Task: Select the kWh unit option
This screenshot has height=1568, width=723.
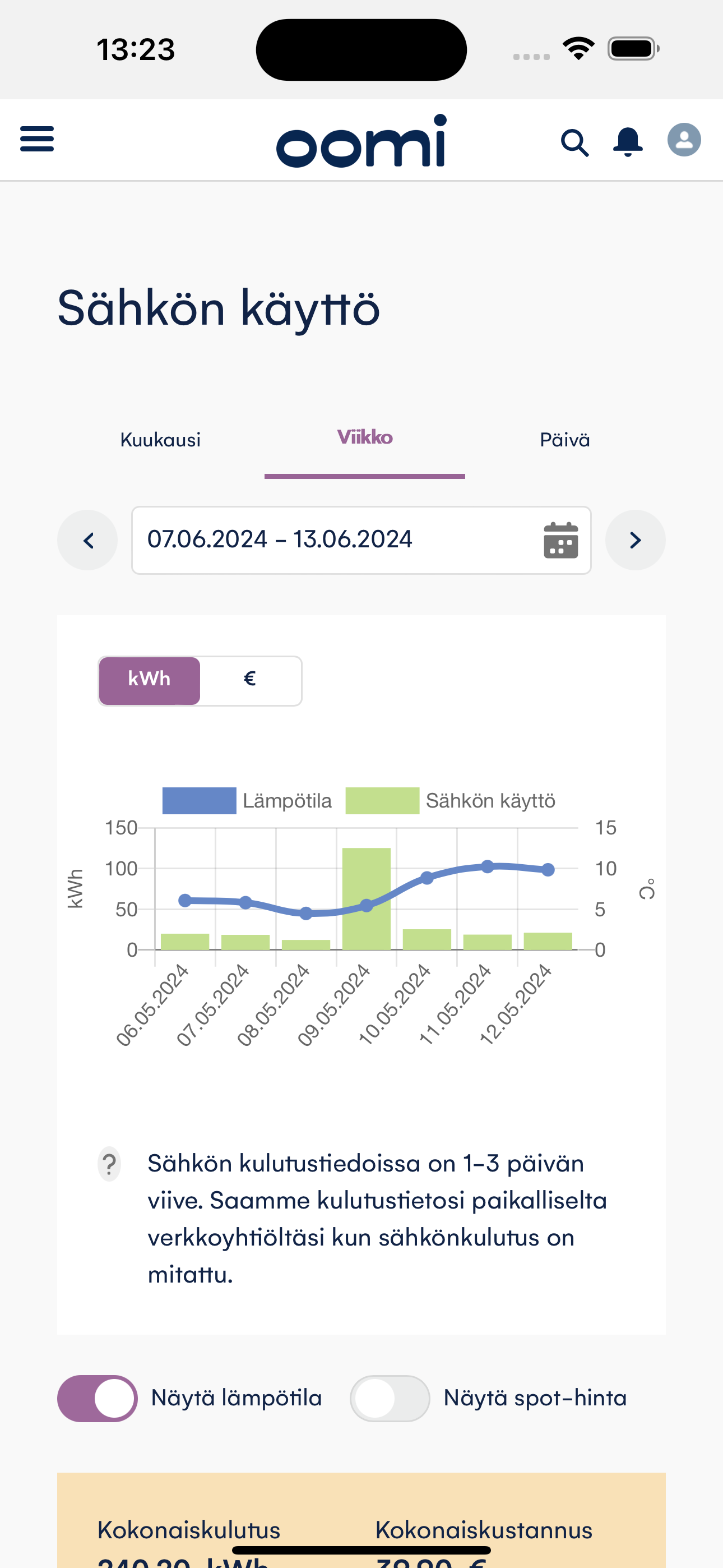Action: [150, 680]
